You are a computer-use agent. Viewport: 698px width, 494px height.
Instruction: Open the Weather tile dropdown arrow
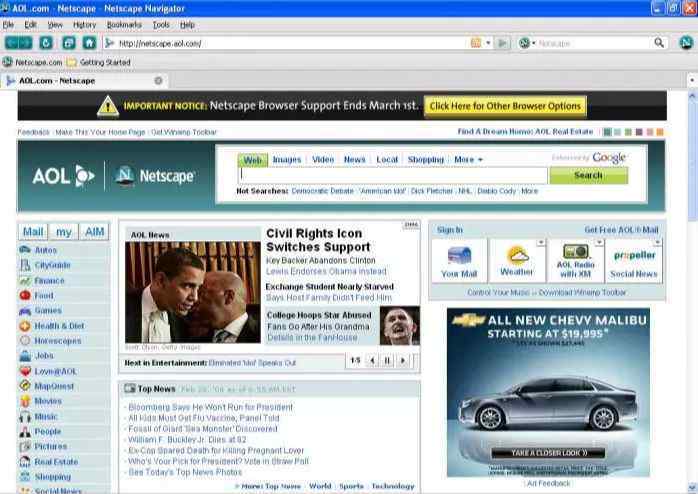pyautogui.click(x=541, y=243)
